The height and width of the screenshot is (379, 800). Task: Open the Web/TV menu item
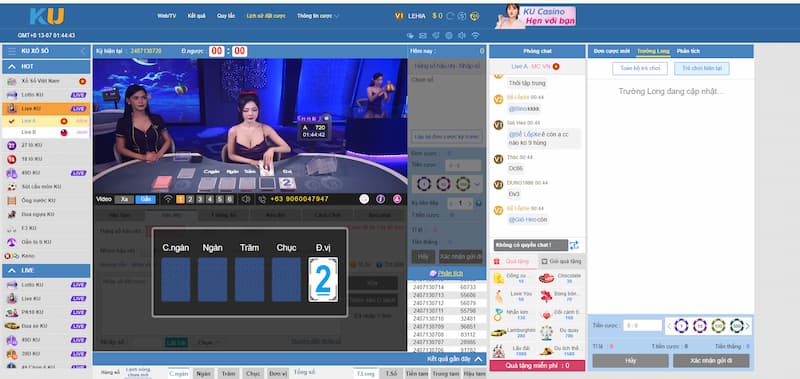[166, 16]
